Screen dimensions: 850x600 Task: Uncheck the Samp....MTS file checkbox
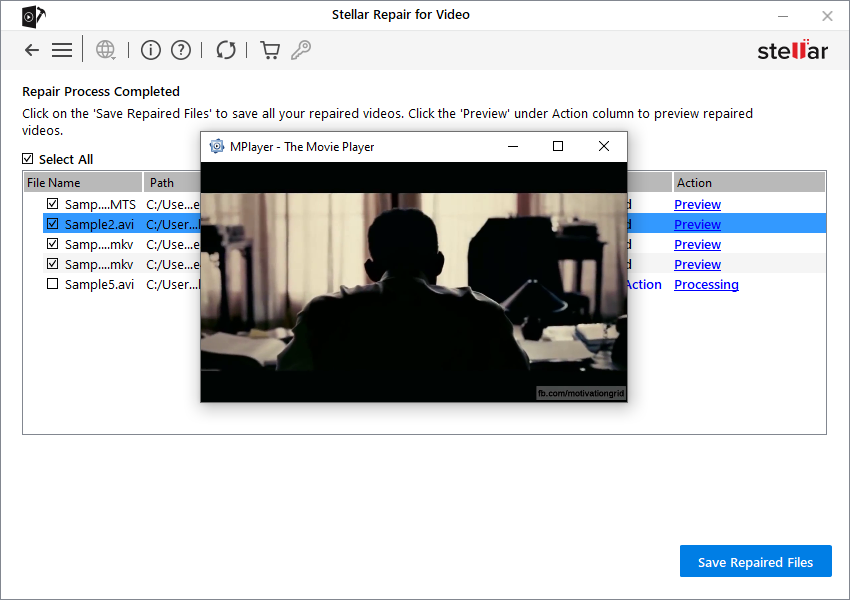click(x=53, y=204)
